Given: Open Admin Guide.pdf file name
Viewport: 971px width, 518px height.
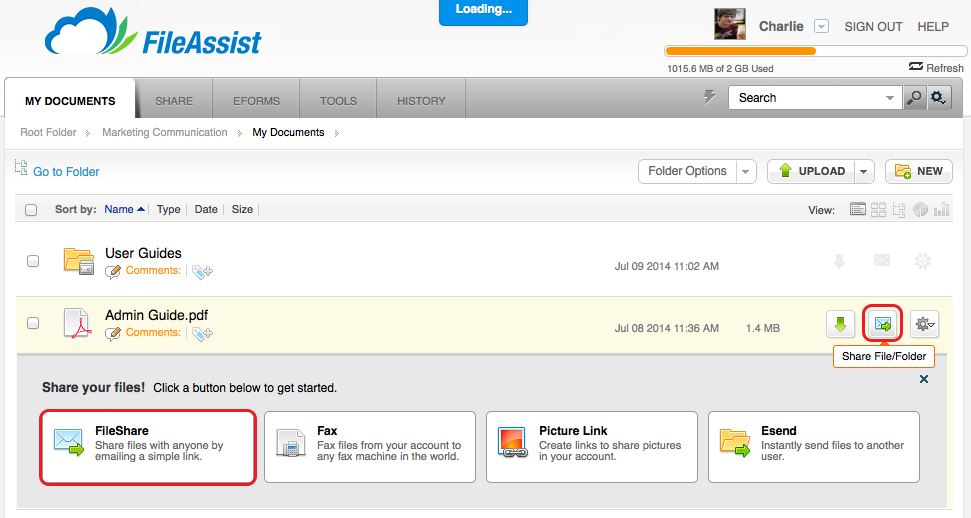Looking at the screenshot, I should pos(156,315).
